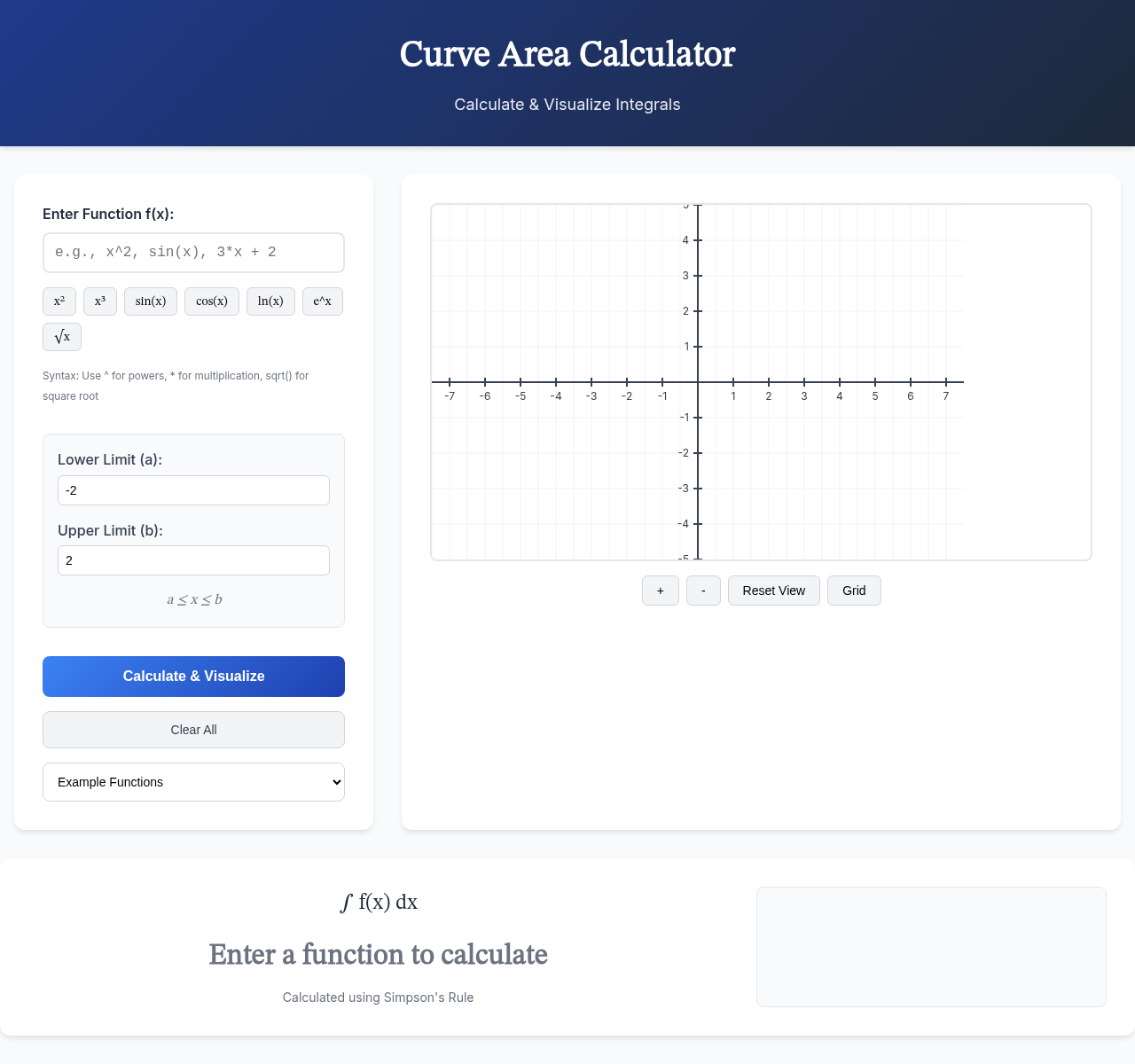This screenshot has height=1064, width=1135.
Task: Insert the x³ function shortcut
Action: (x=99, y=301)
